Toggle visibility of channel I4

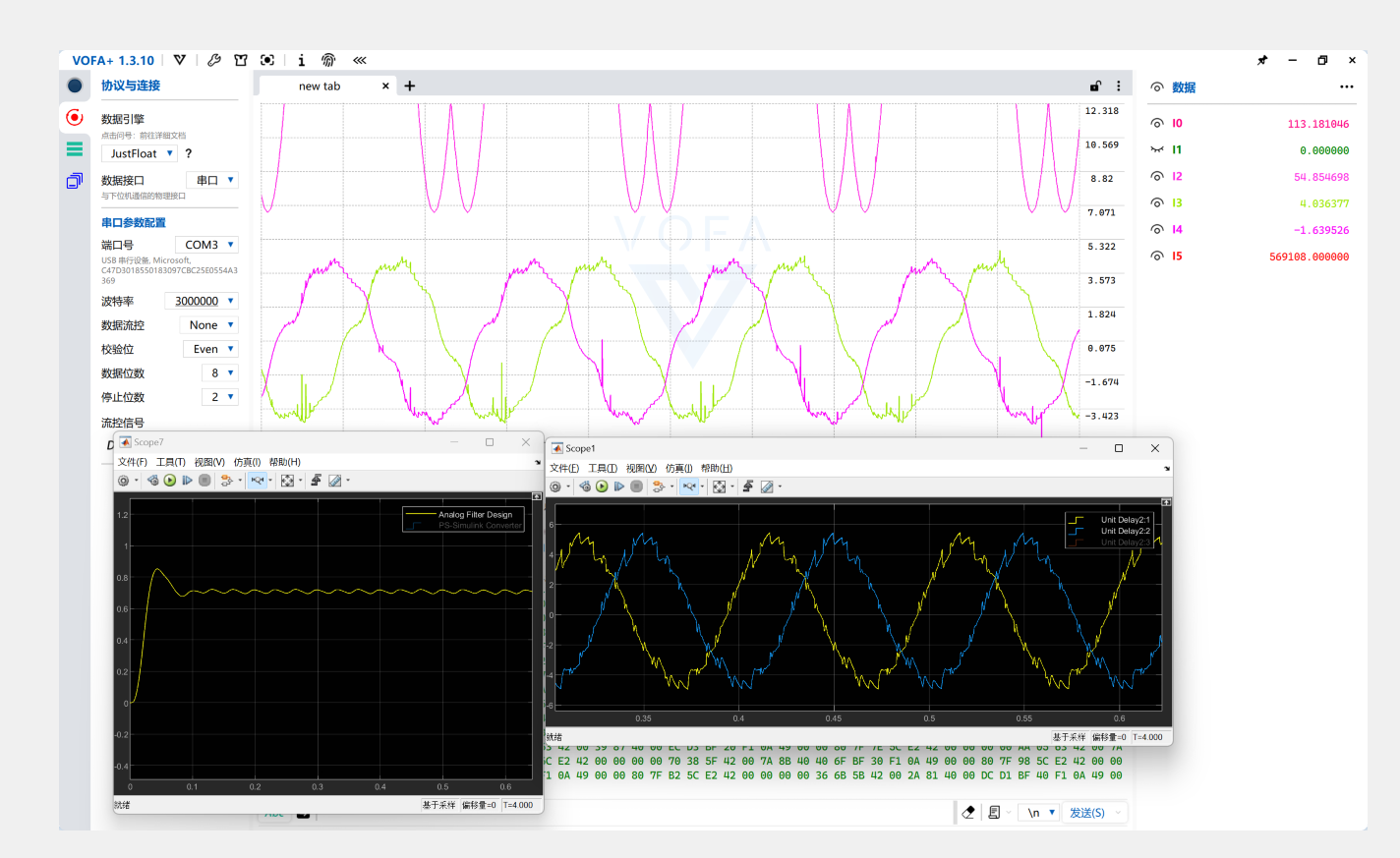pos(1157,230)
